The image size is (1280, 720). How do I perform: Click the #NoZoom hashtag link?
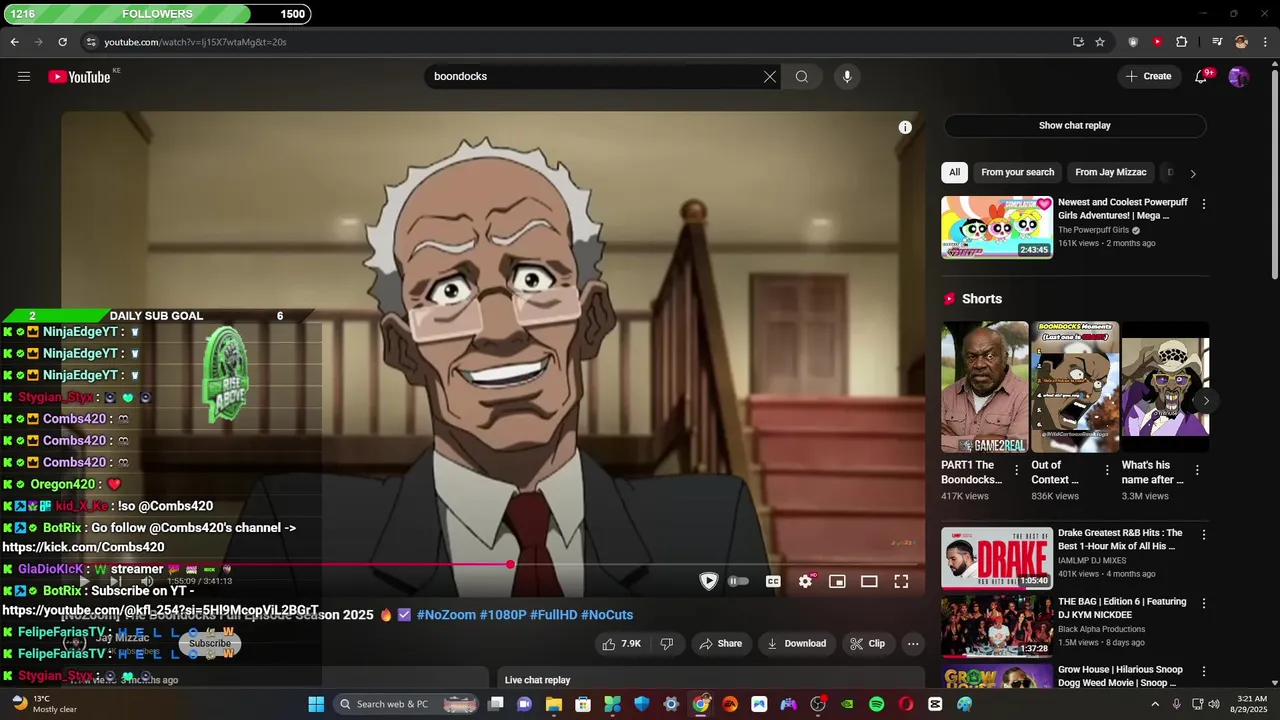coord(445,615)
